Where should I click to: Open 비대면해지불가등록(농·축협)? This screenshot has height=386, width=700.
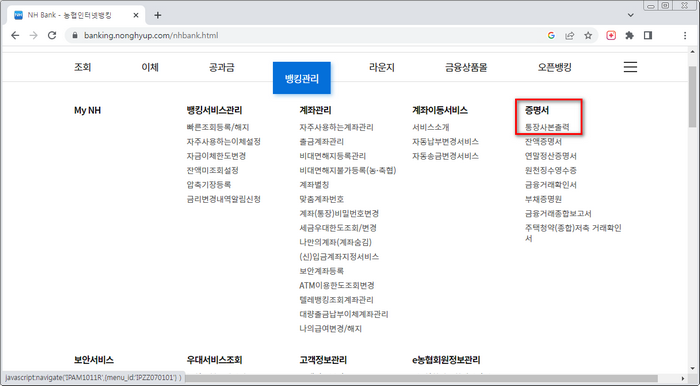(348, 170)
